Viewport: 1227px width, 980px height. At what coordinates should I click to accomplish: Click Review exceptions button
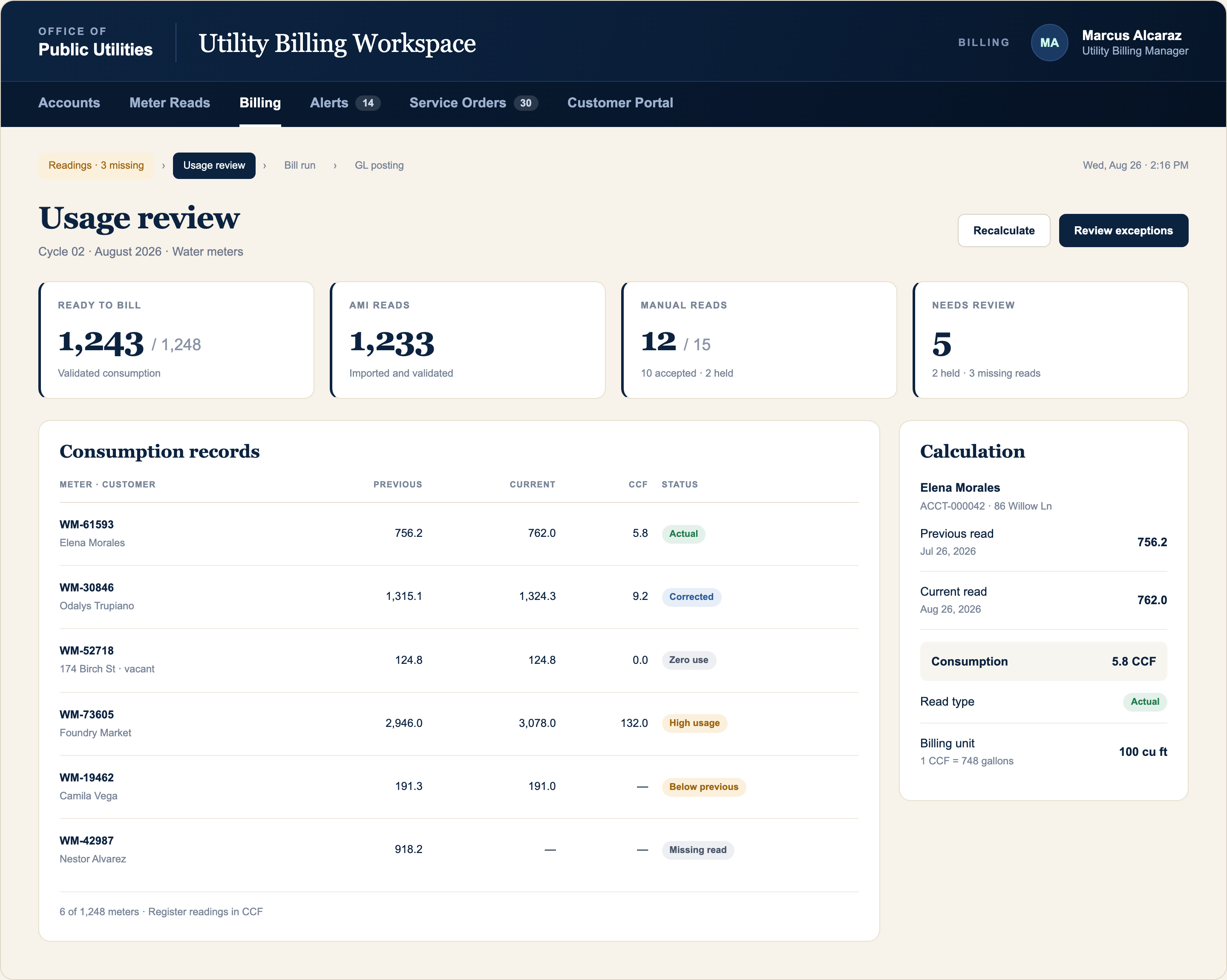[x=1123, y=231]
